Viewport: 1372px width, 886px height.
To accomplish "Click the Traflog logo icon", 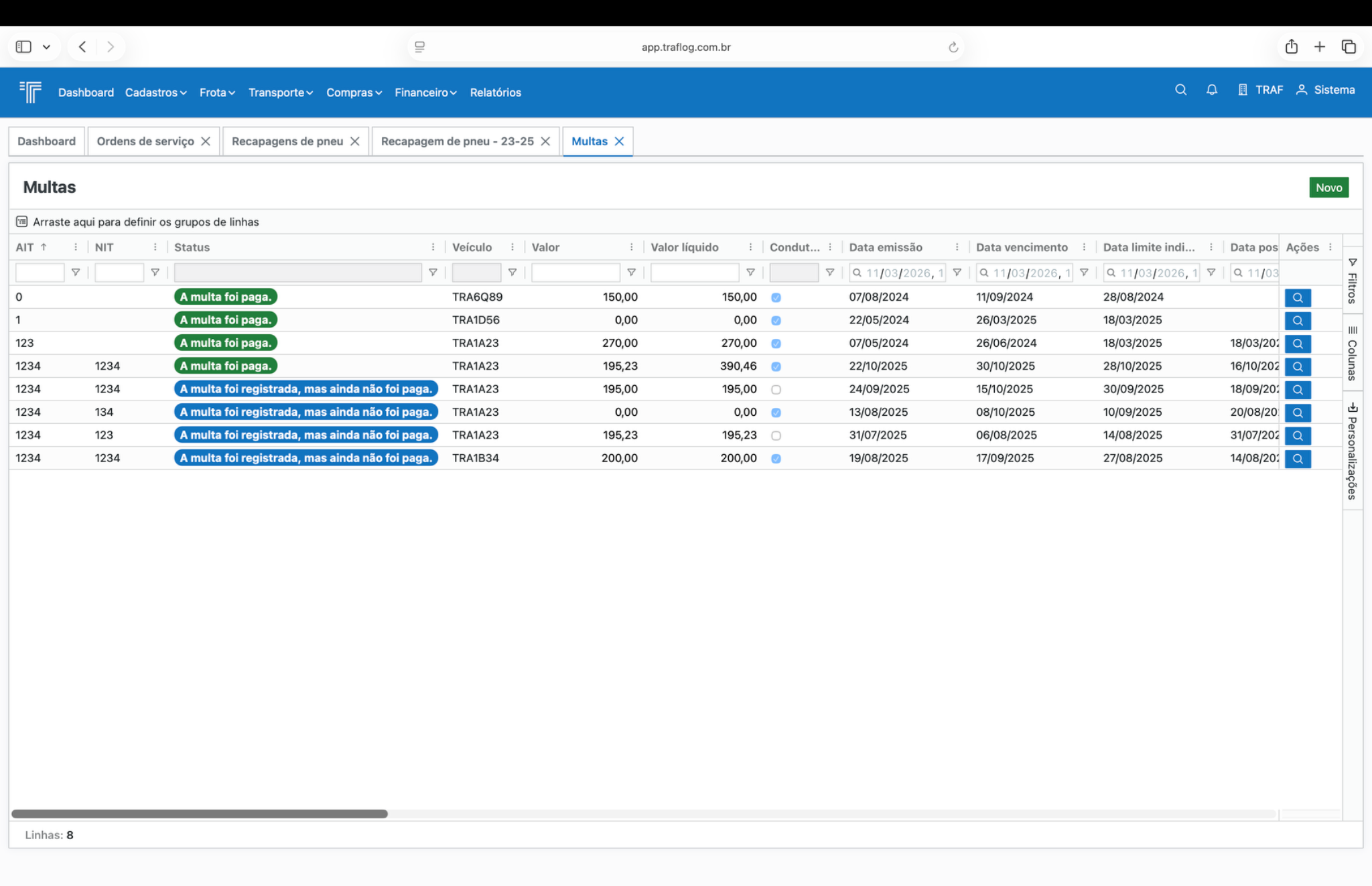I will pyautogui.click(x=31, y=92).
